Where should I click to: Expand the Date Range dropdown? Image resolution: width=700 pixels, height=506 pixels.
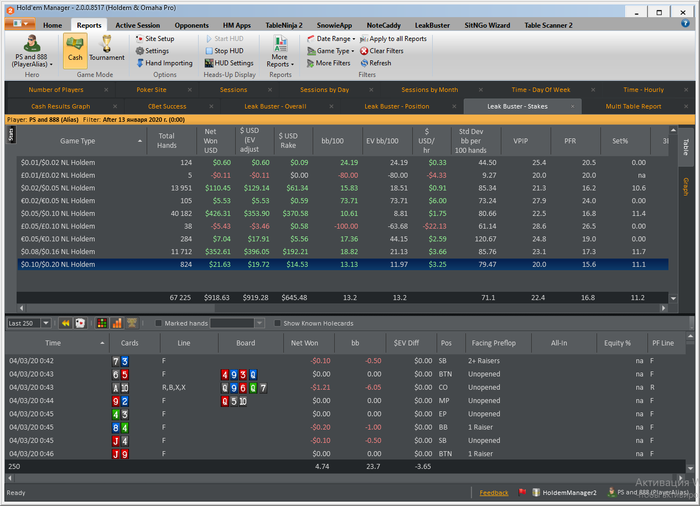[x=331, y=39]
